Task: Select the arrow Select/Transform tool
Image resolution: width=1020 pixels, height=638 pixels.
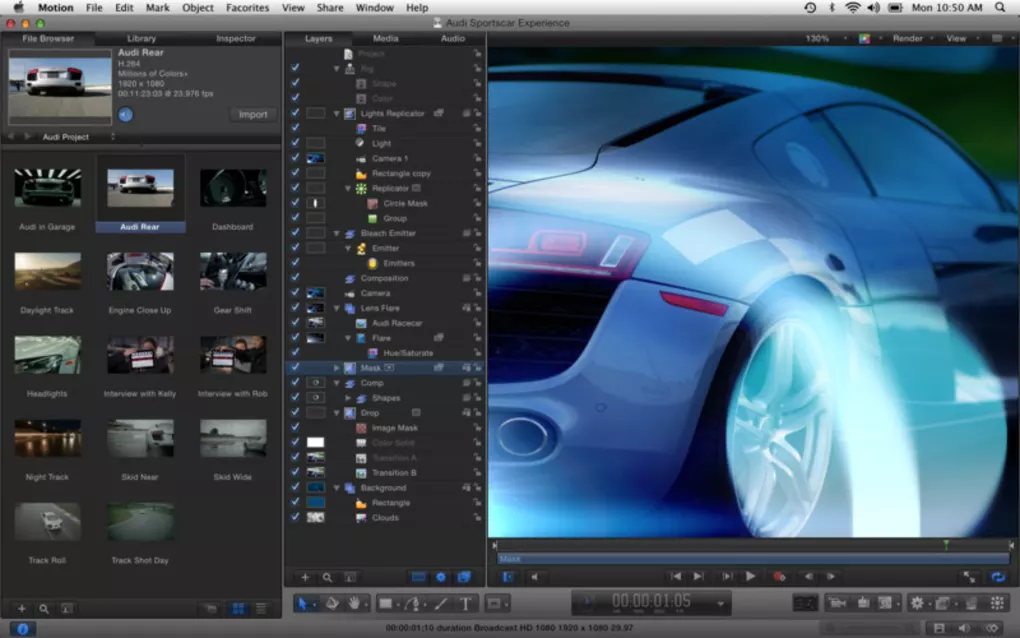Action: tap(302, 603)
